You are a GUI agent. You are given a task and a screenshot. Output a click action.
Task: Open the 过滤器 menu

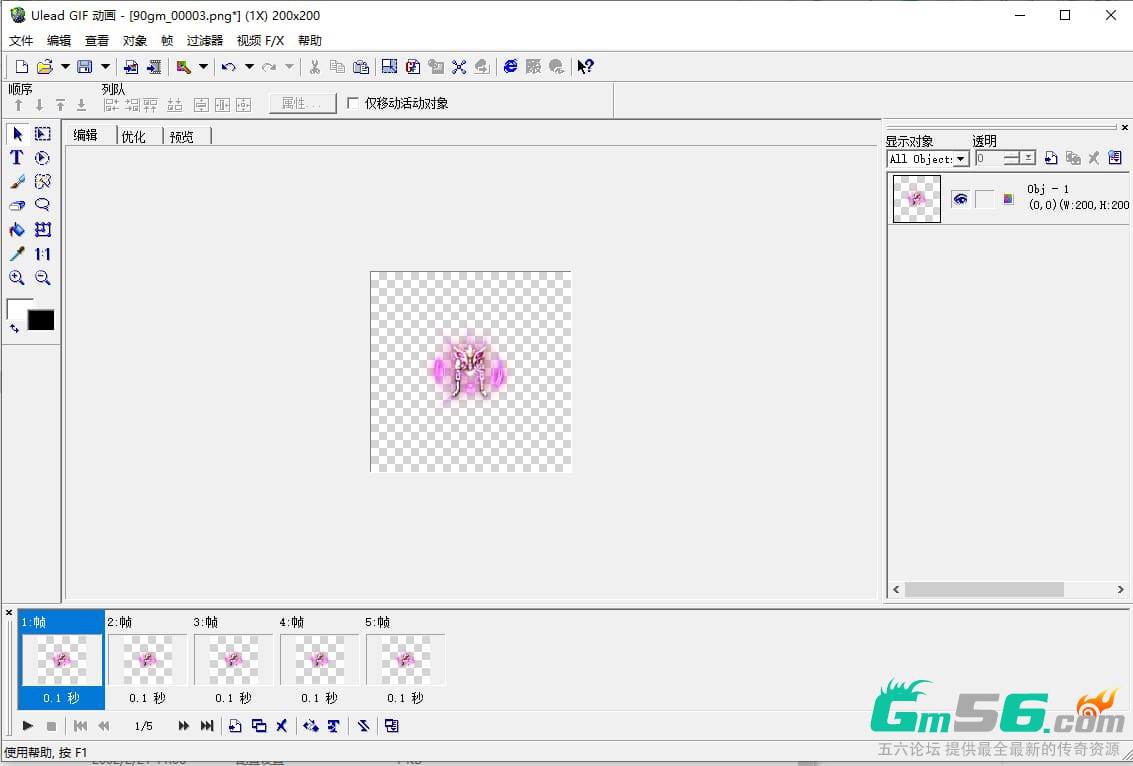click(205, 41)
